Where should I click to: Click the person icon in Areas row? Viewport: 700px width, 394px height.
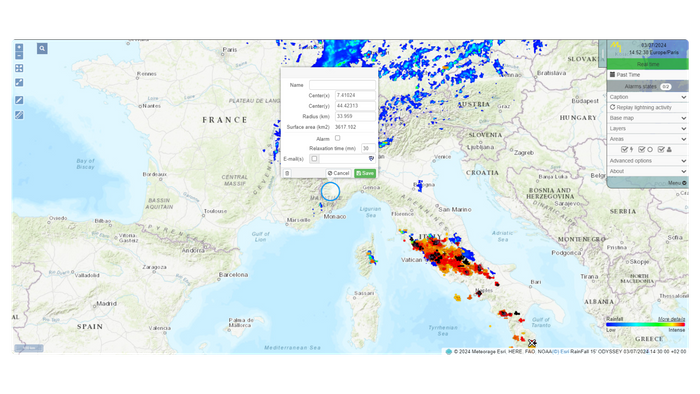pyautogui.click(x=669, y=149)
